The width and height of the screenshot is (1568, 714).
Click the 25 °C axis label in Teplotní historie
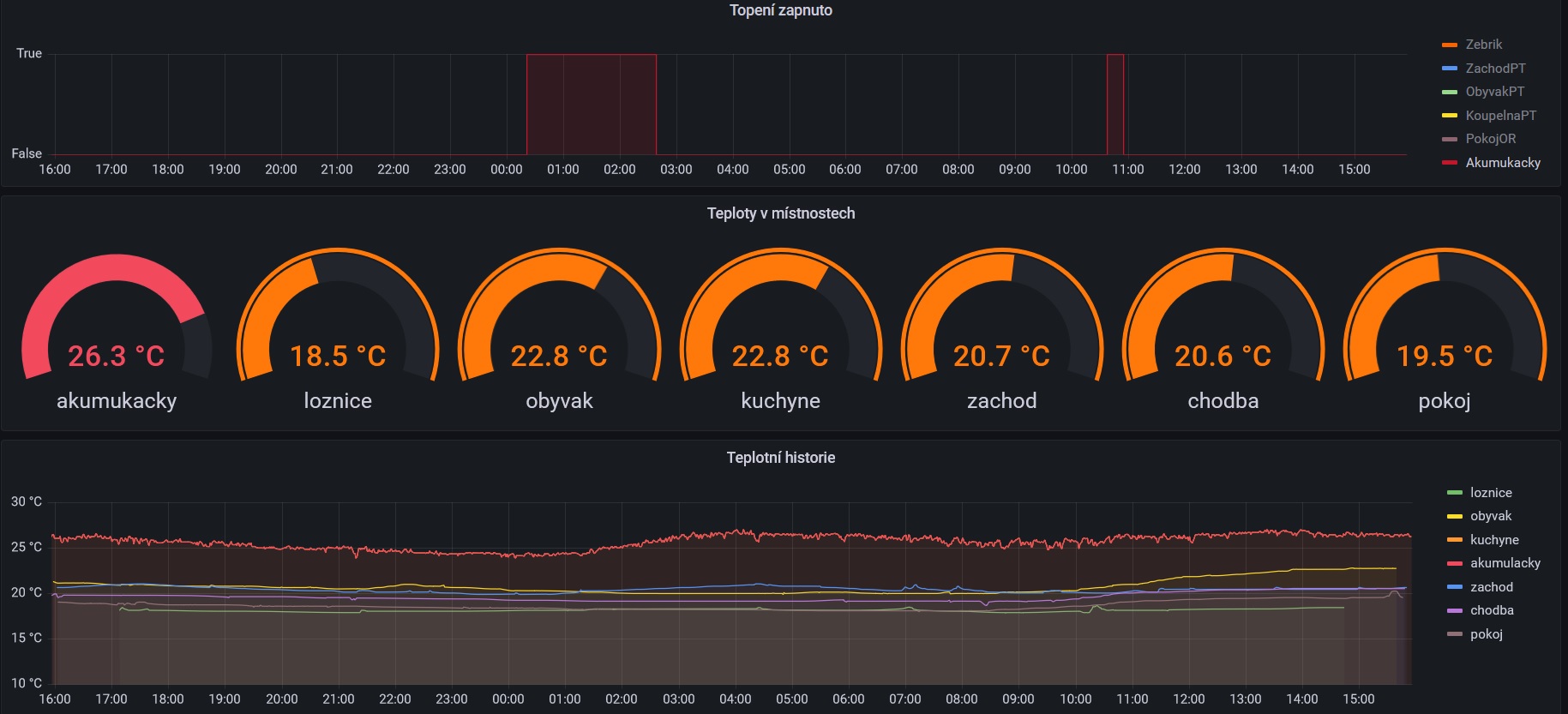click(x=27, y=547)
